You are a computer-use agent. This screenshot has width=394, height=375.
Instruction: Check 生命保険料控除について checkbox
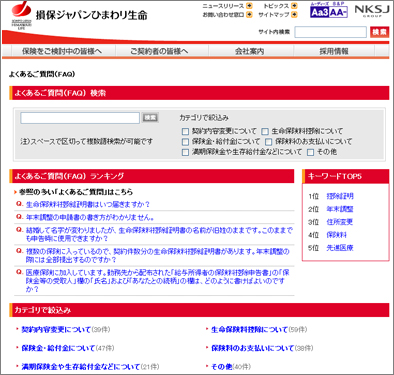[x=265, y=132]
